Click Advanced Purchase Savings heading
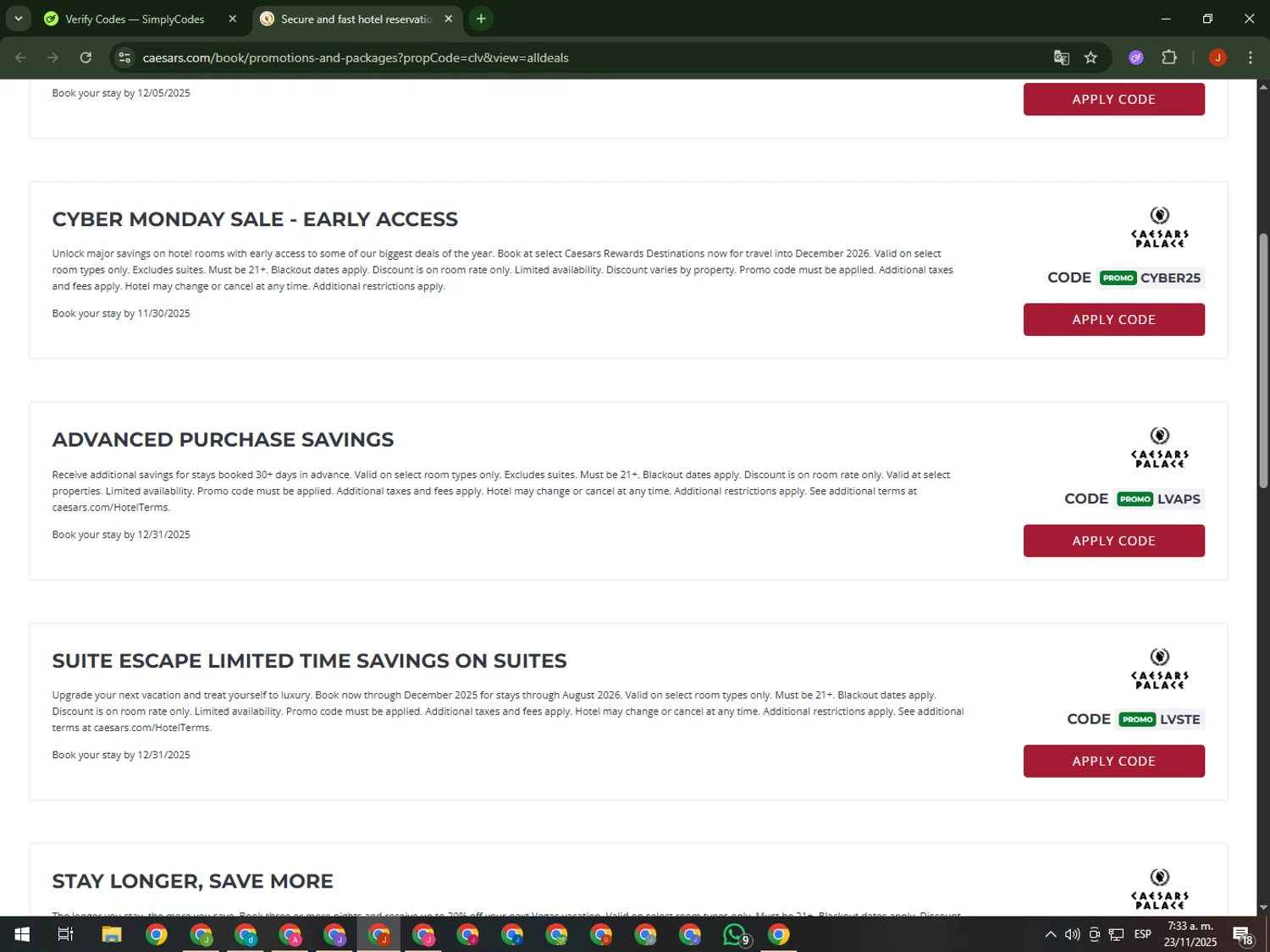Viewport: 1270px width, 952px height. tap(223, 440)
